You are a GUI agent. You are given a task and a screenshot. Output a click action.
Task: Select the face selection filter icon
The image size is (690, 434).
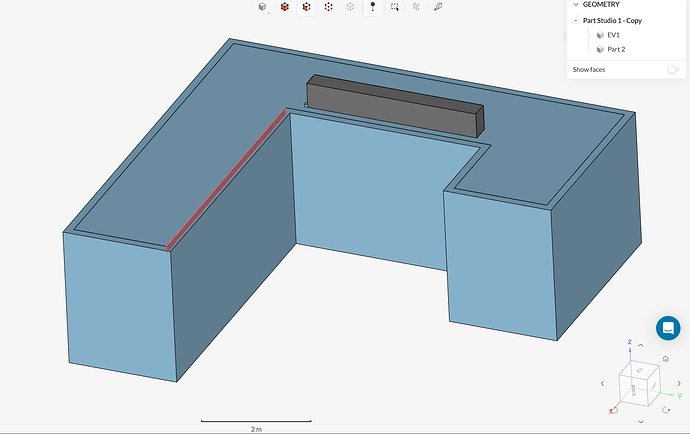pos(307,7)
